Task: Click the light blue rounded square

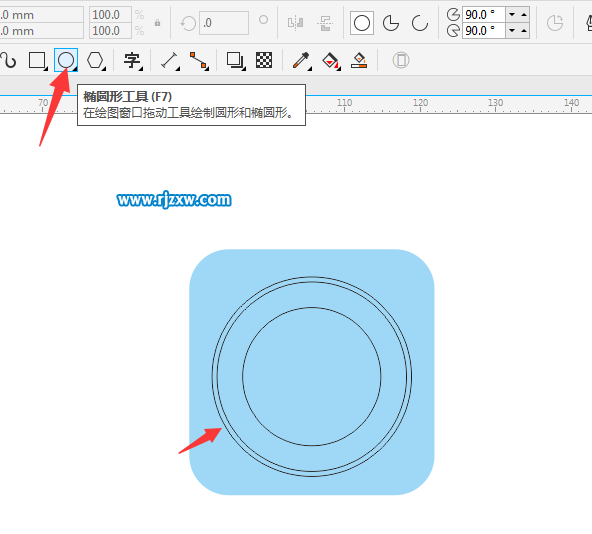Action: [x=312, y=372]
